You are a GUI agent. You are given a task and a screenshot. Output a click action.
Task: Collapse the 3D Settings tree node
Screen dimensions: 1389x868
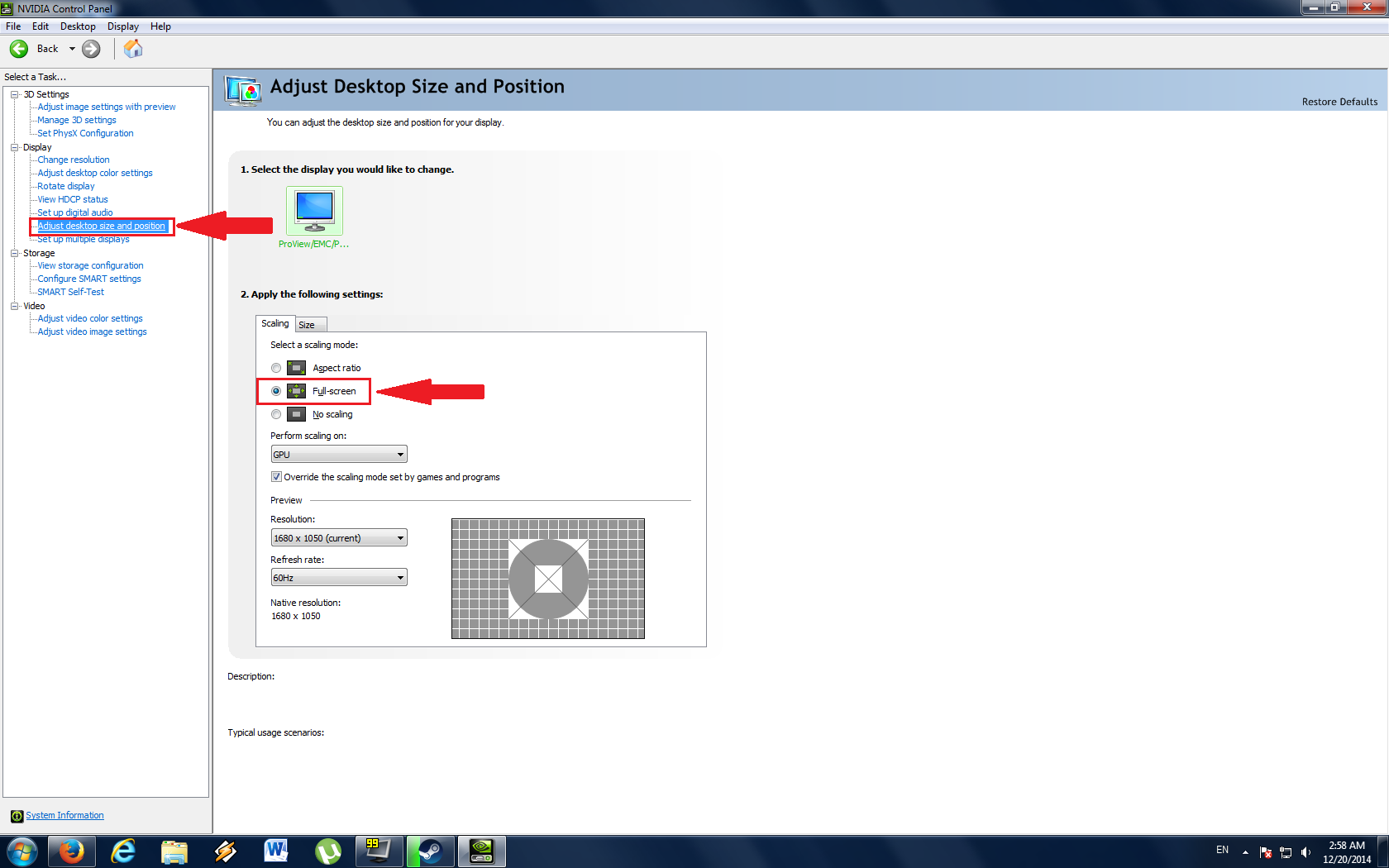coord(14,94)
